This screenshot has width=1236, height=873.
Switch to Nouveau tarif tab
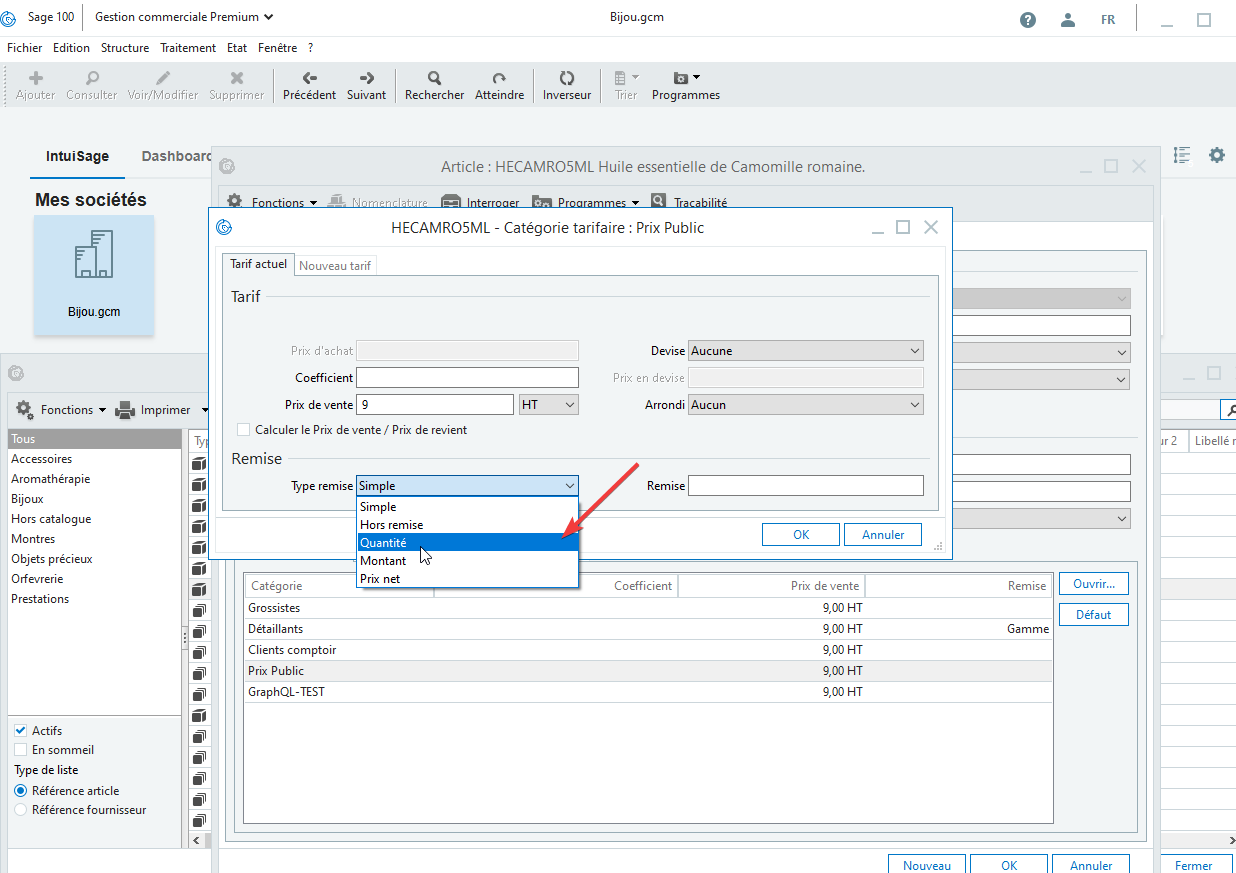[335, 265]
